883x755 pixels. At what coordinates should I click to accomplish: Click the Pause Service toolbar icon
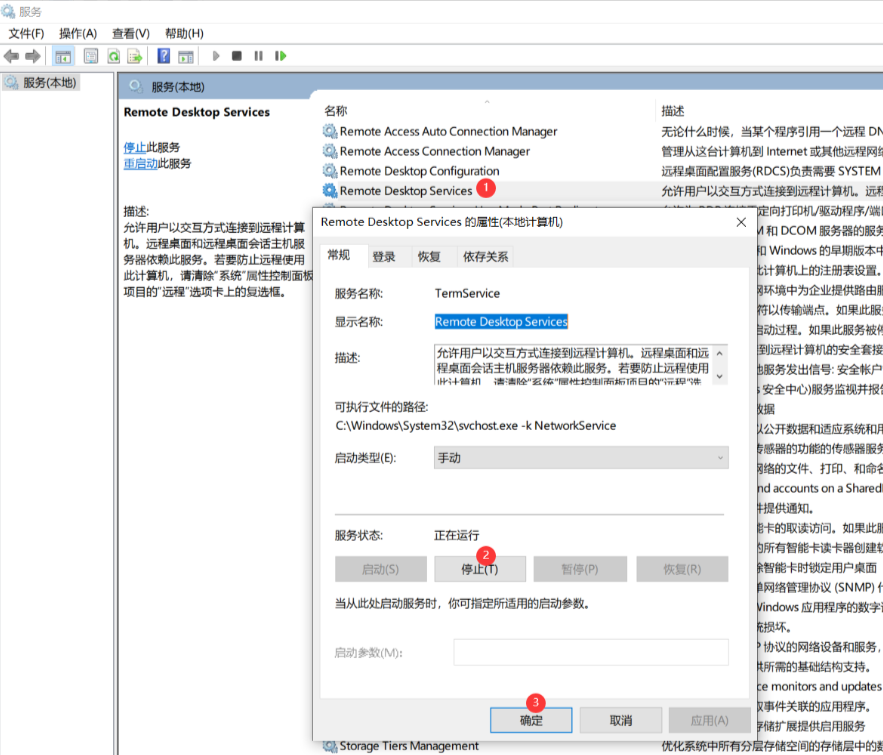point(258,56)
